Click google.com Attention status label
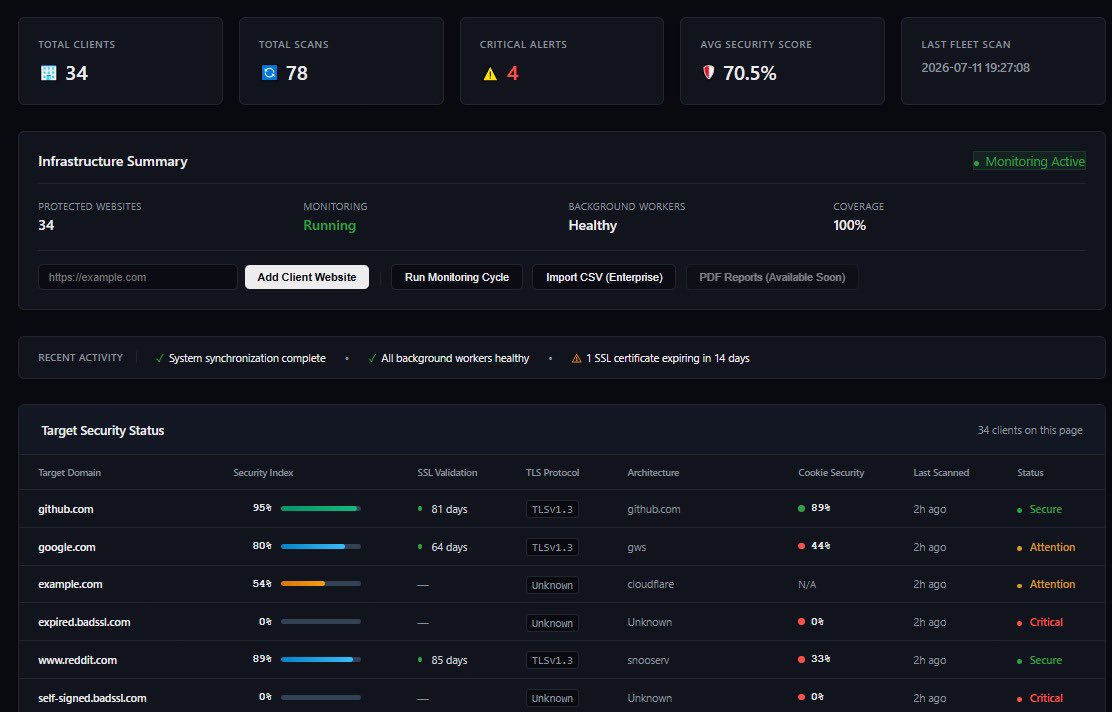This screenshot has height=712, width=1112. [x=1052, y=547]
